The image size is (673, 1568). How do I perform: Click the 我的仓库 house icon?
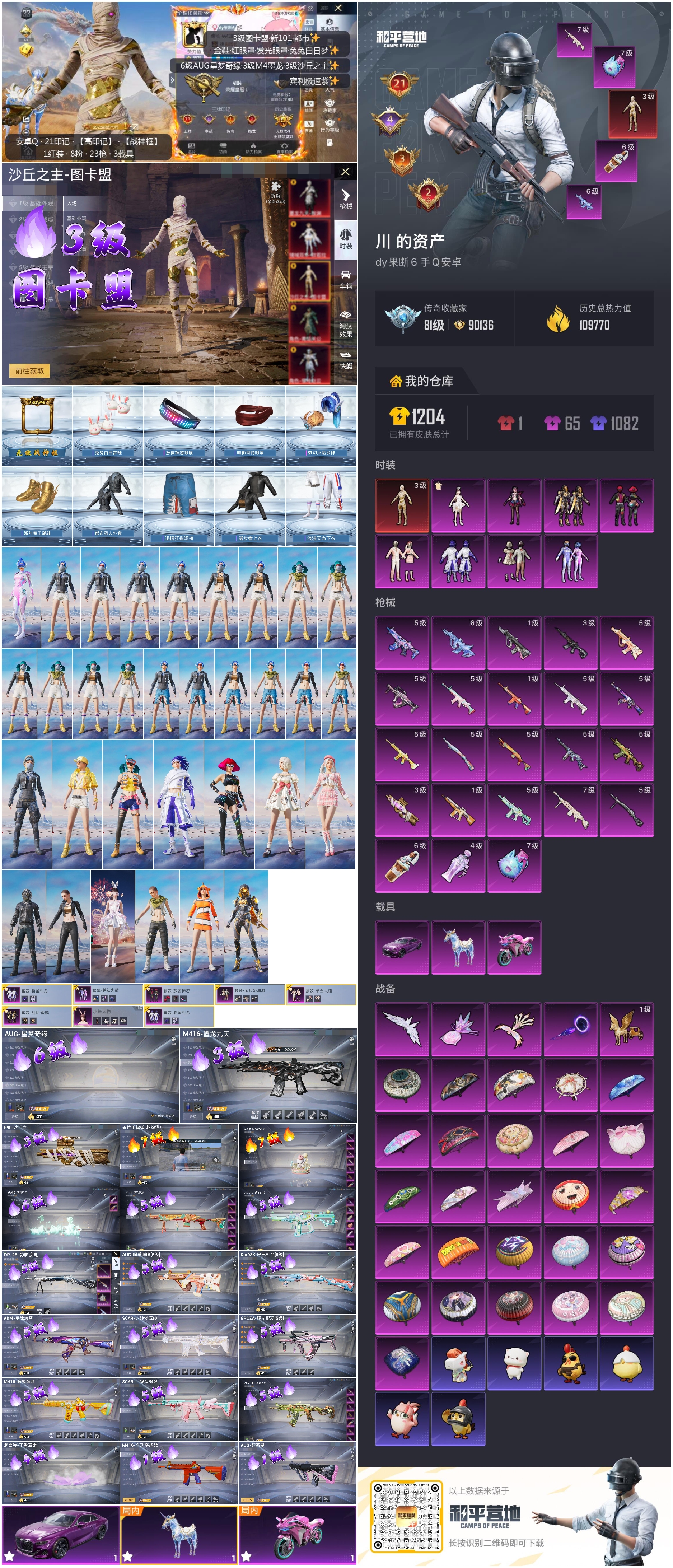pyautogui.click(x=396, y=381)
